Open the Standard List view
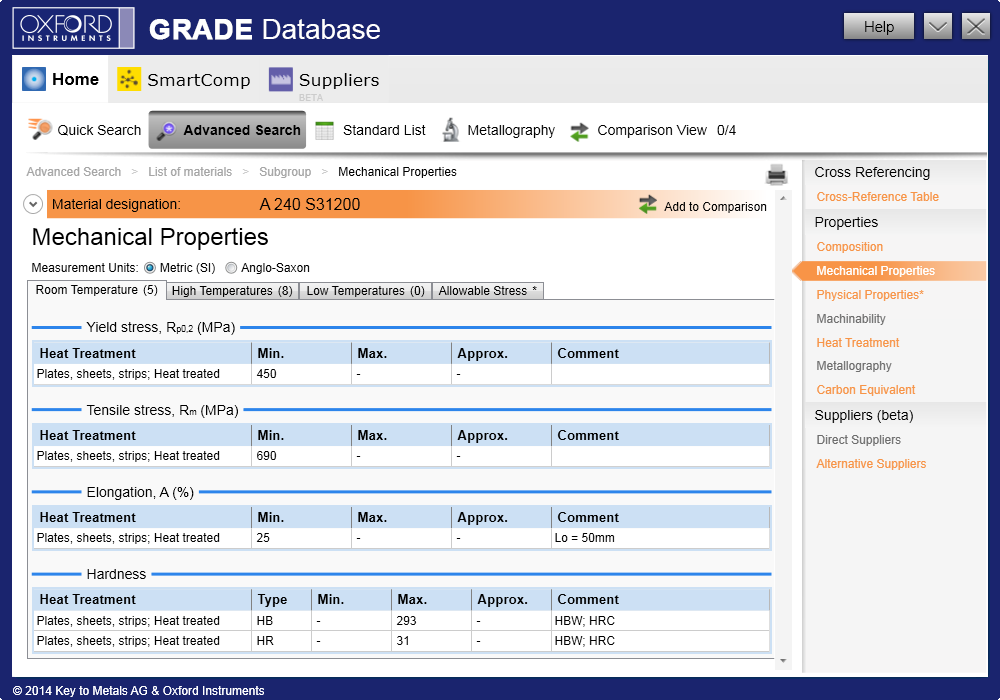 (371, 130)
